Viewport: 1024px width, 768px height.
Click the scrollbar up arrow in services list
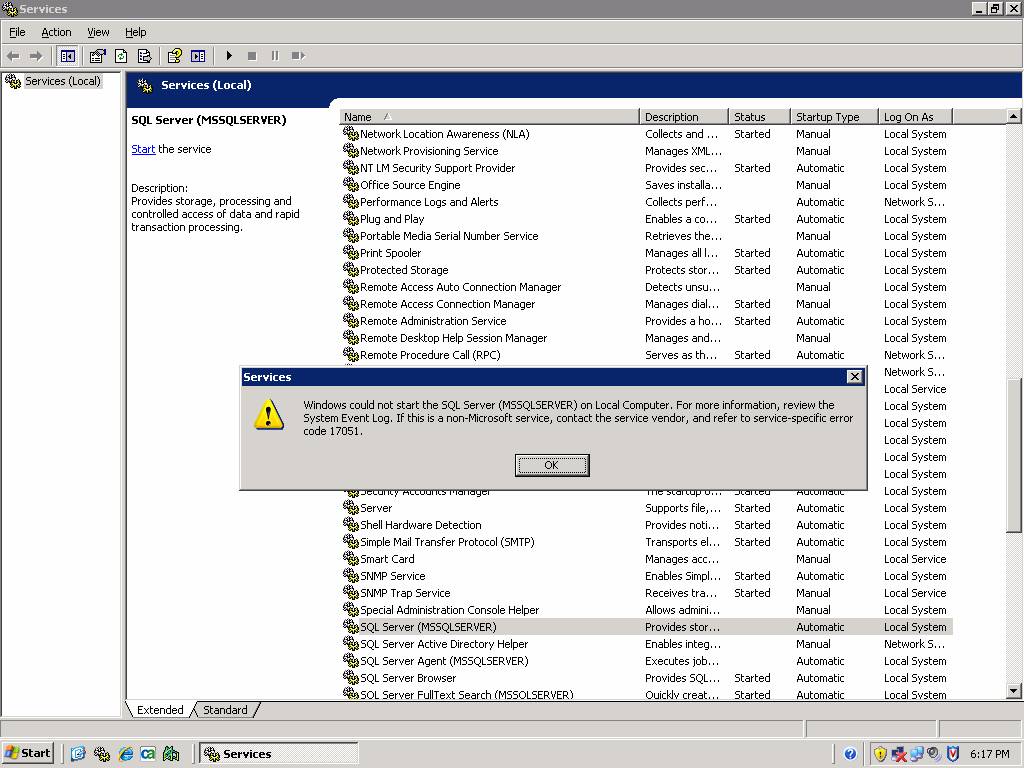[1014, 116]
